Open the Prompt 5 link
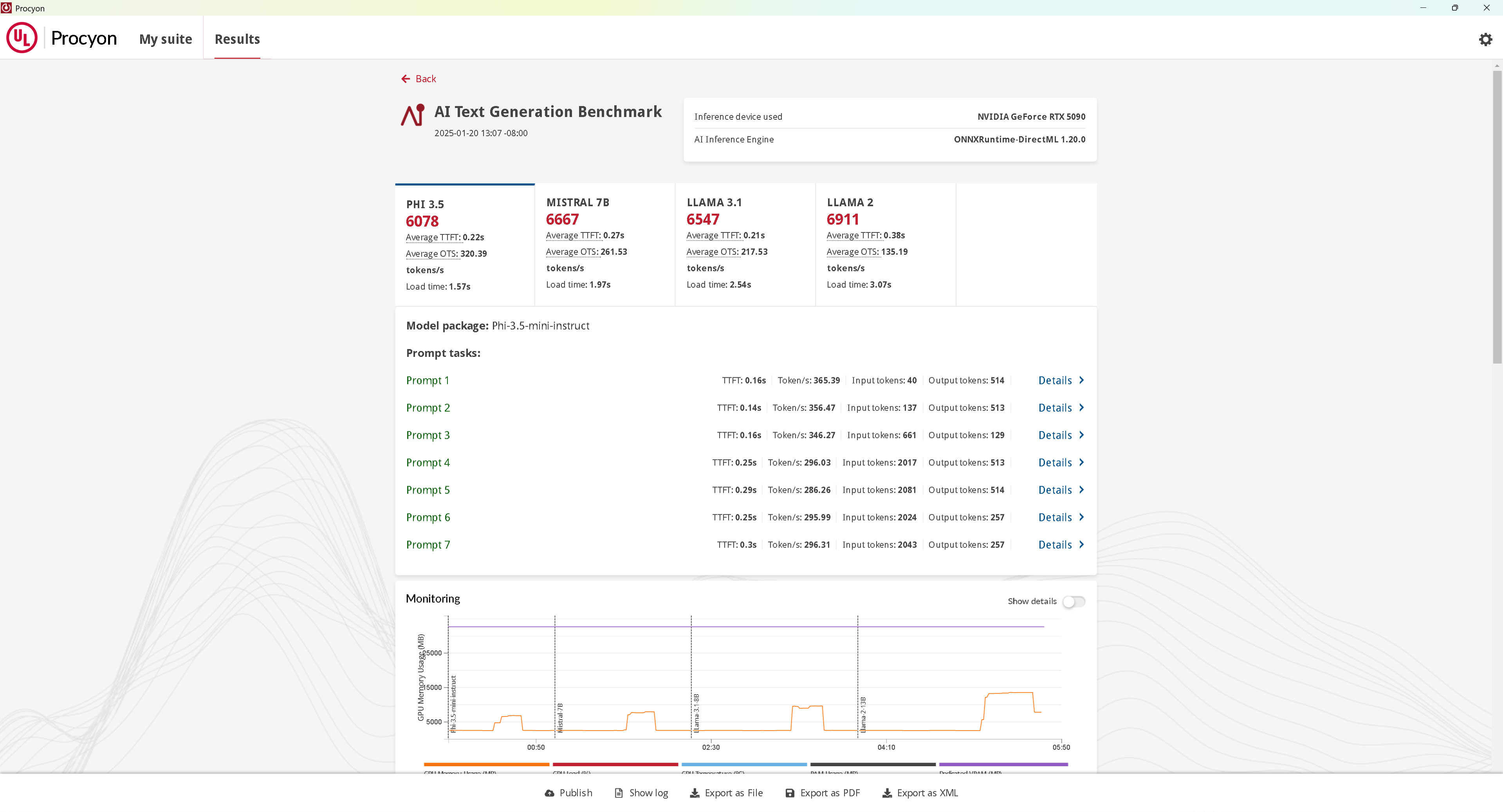 click(x=428, y=490)
